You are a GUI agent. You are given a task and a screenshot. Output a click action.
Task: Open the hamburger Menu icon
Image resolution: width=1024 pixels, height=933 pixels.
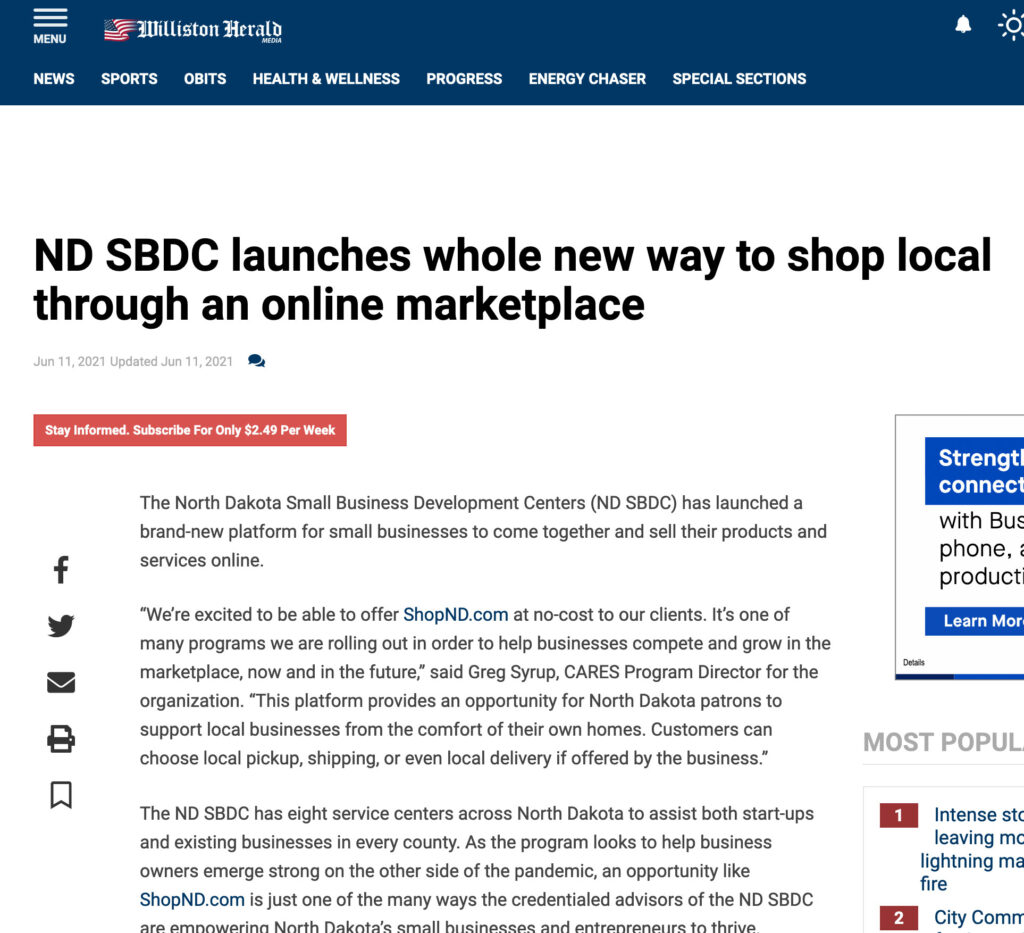(x=50, y=27)
